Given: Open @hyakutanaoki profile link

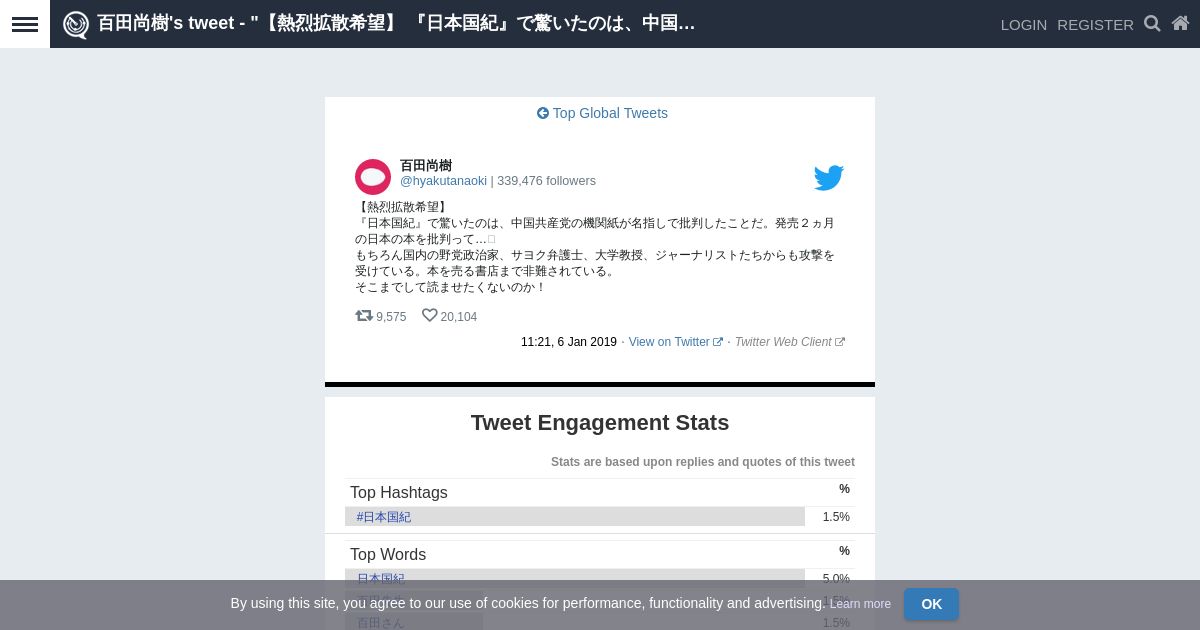Looking at the screenshot, I should (443, 181).
